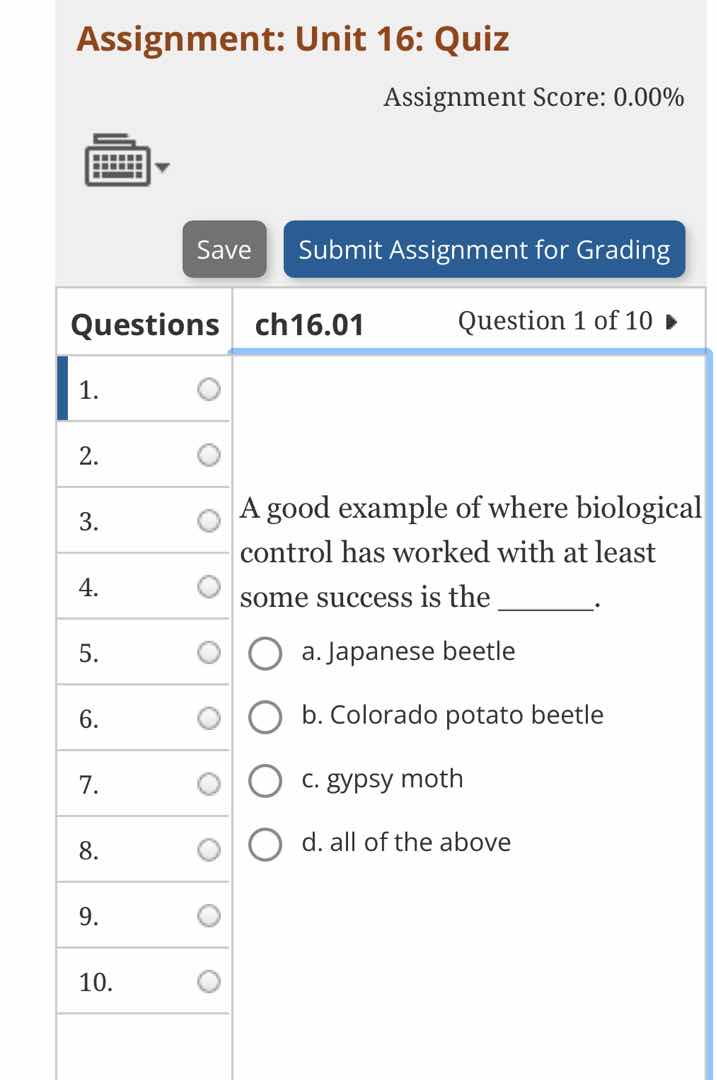717x1080 pixels.
Task: Click the Save button
Action: [224, 249]
